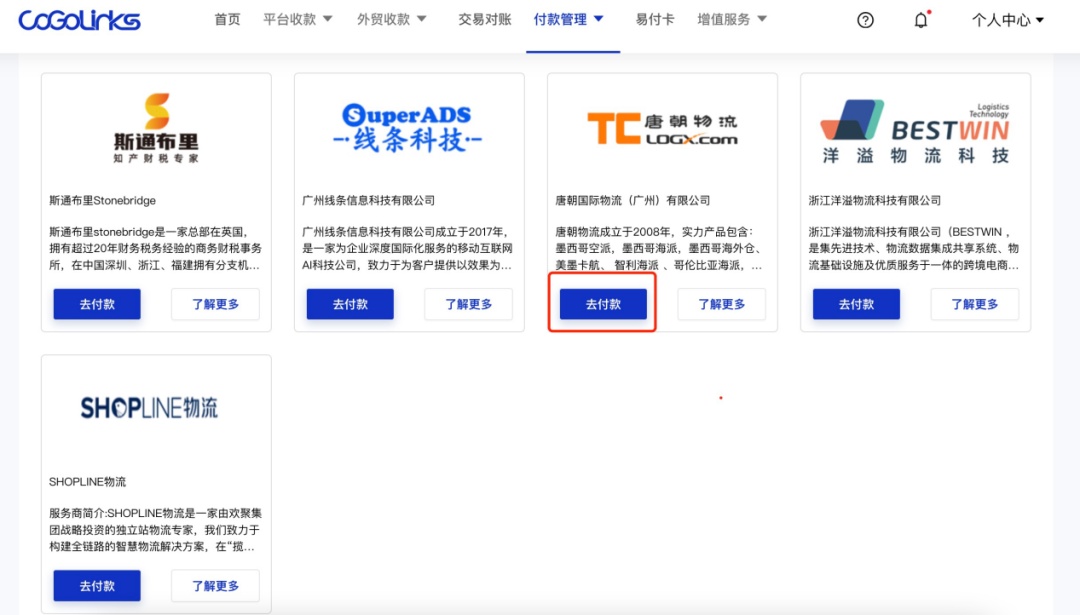Click 去付款 for 浙江洋溢物流科技有限公司
The image size is (1080, 615).
pyautogui.click(x=856, y=304)
